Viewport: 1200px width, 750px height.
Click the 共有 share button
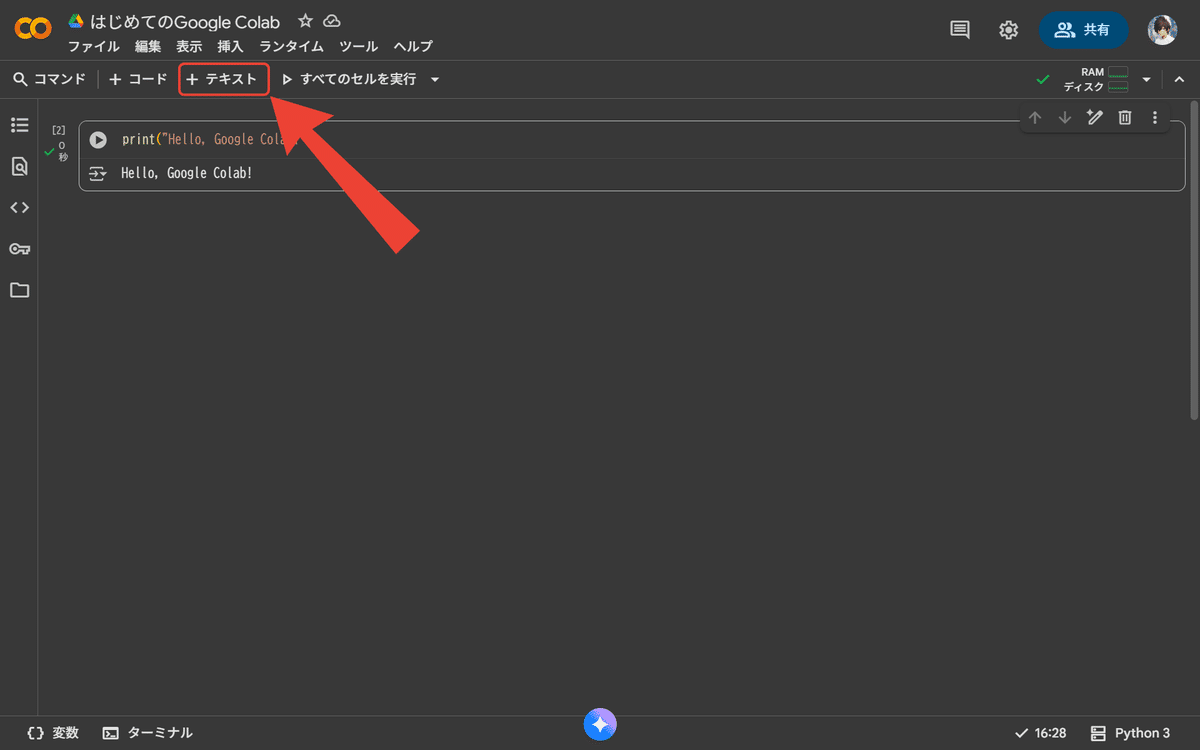1084,30
